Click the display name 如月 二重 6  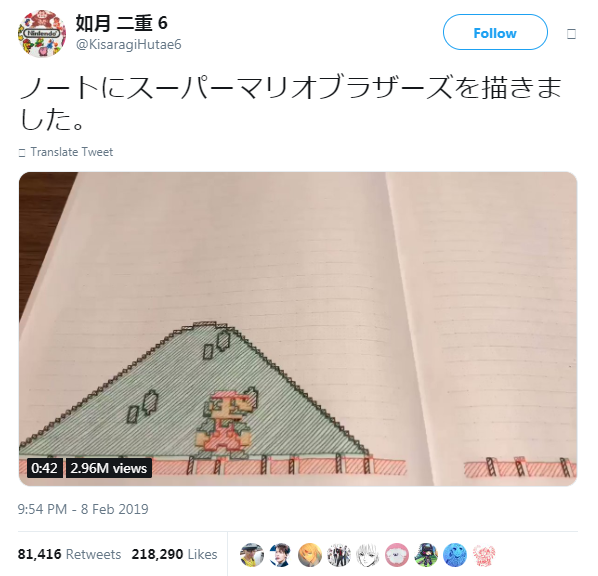(x=121, y=23)
